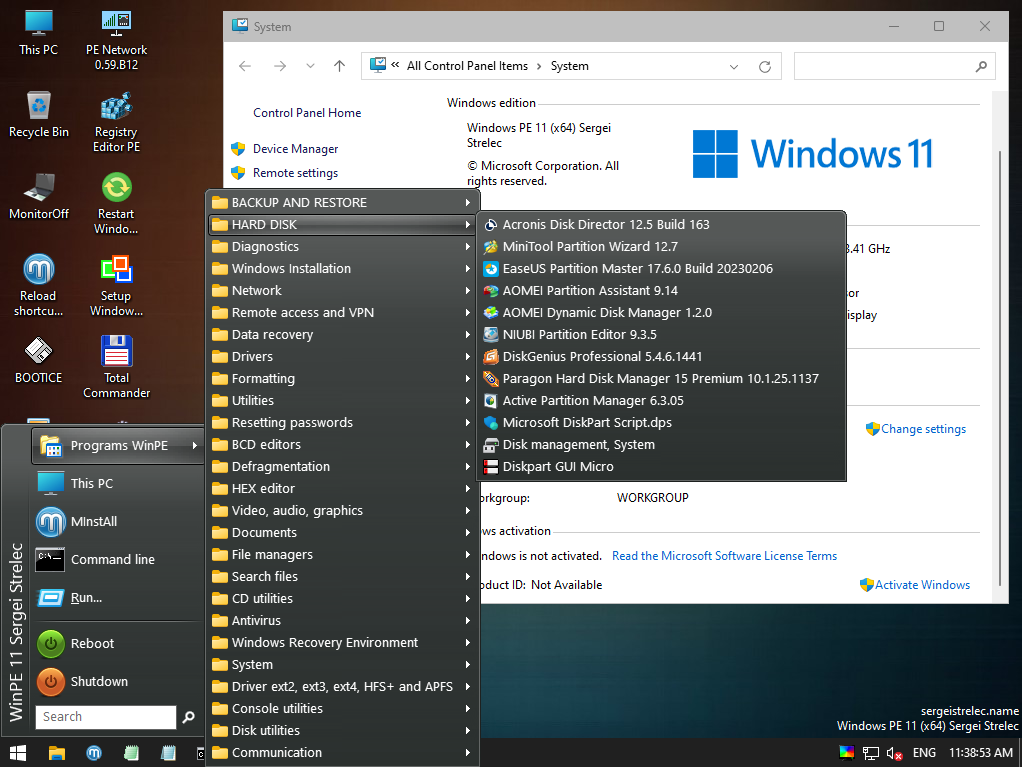This screenshot has width=1022, height=767.
Task: Open recent locations dropdown arrow
Action: coord(310,66)
